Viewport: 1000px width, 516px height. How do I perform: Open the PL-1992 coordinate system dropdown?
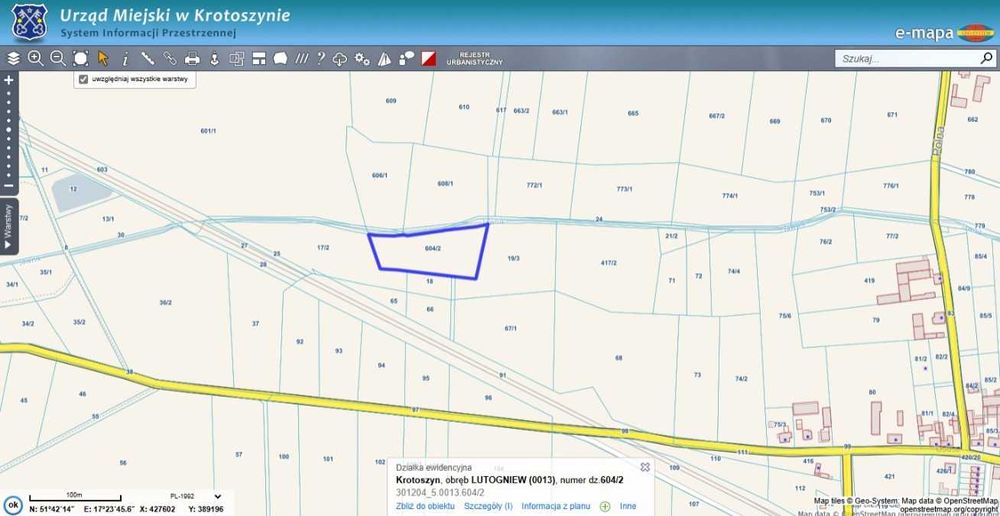[196, 496]
